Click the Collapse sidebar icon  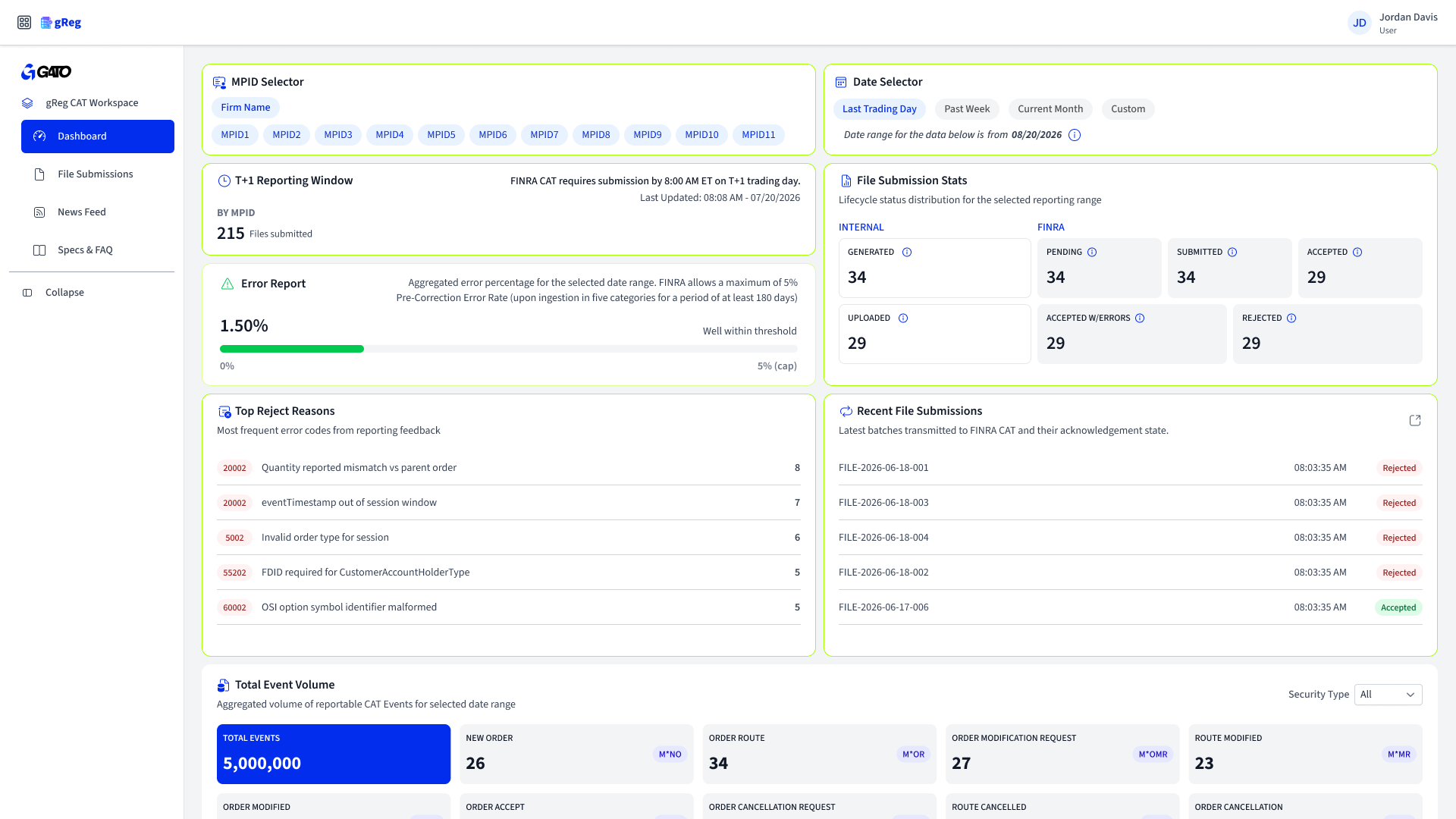coord(27,293)
